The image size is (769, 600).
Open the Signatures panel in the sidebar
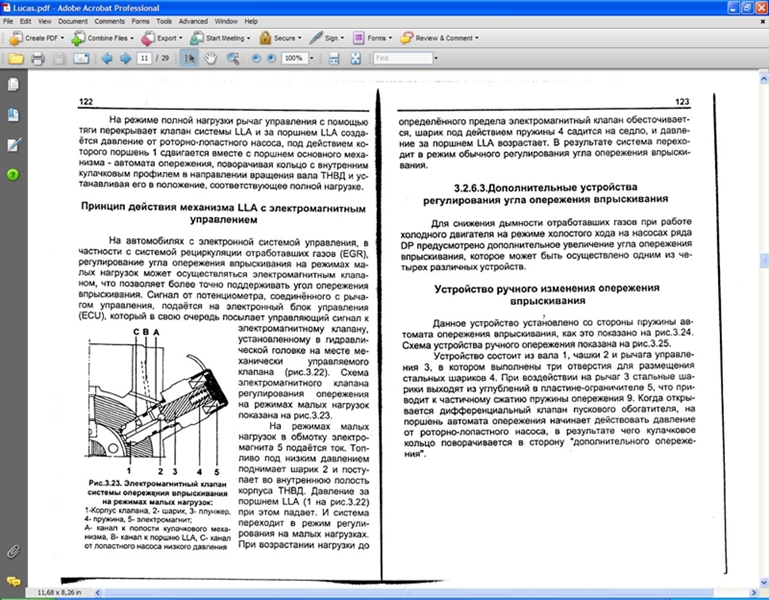point(13,145)
